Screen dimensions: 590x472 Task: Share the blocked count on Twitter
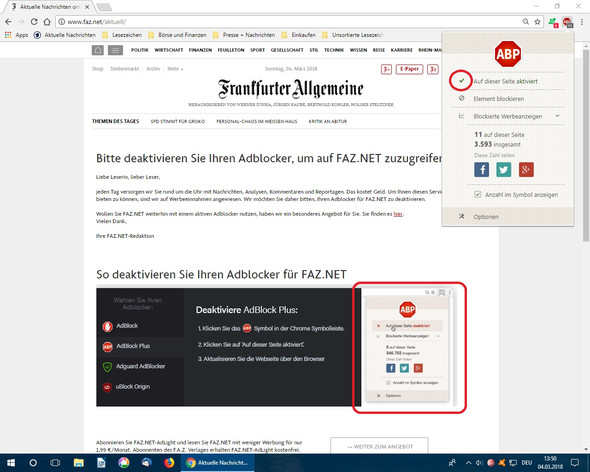click(503, 170)
